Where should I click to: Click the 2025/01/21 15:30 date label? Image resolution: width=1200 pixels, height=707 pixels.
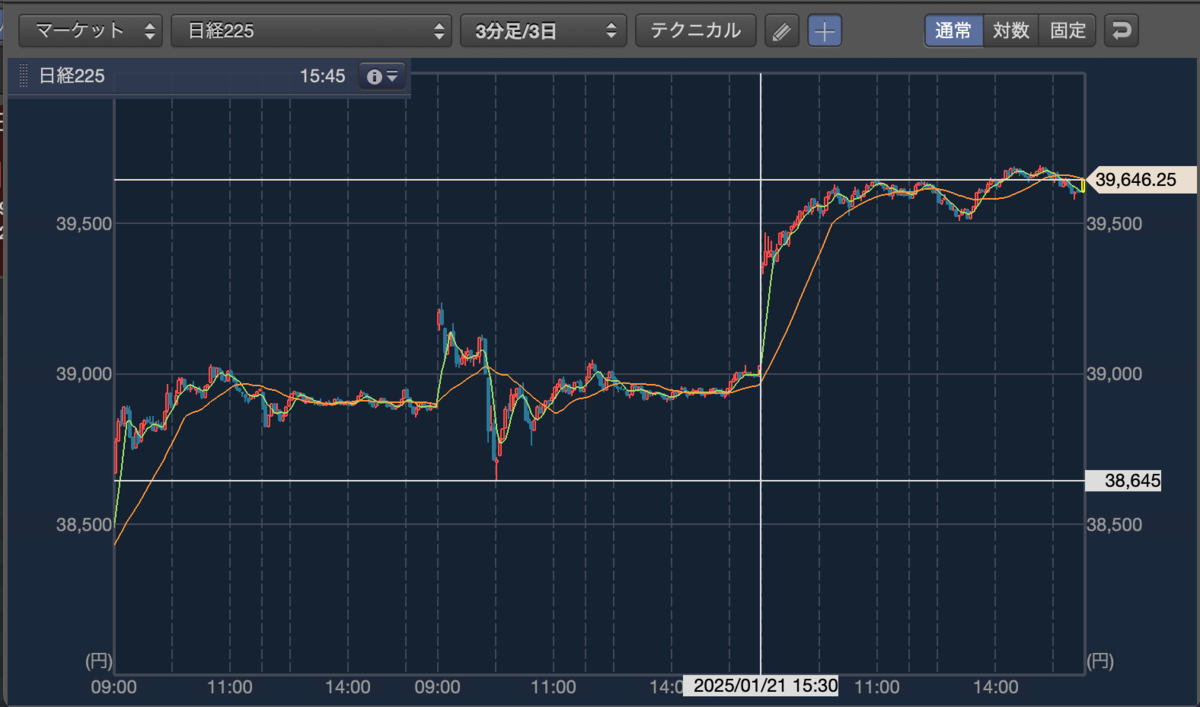click(761, 685)
